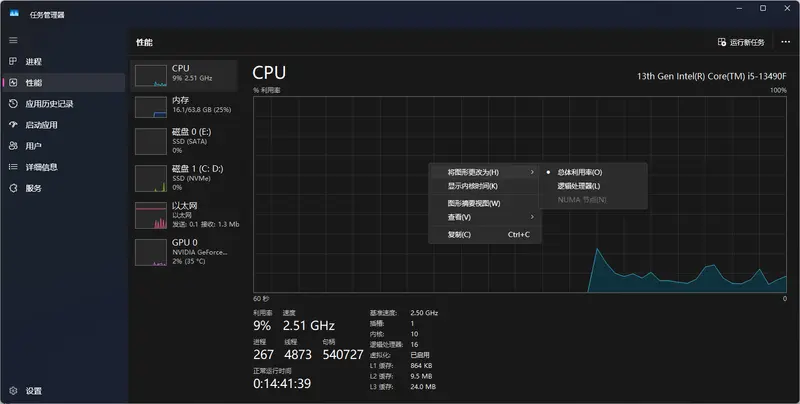Click the 0:14:41:39 uptime value
This screenshot has width=800, height=404.
tap(282, 383)
